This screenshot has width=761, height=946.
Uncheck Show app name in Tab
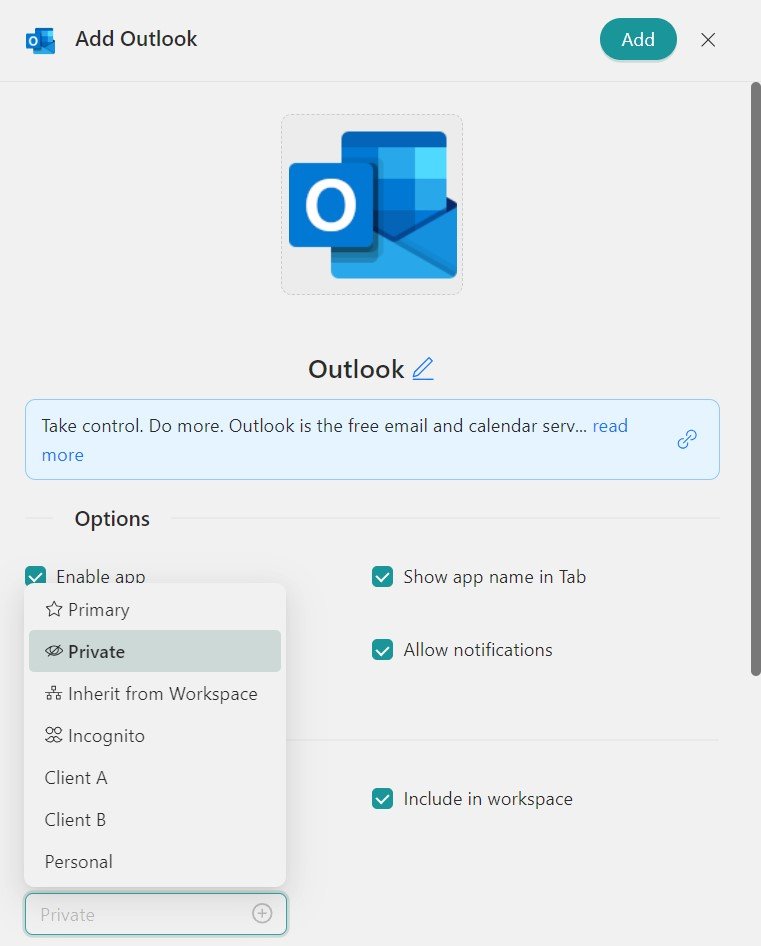click(x=383, y=577)
